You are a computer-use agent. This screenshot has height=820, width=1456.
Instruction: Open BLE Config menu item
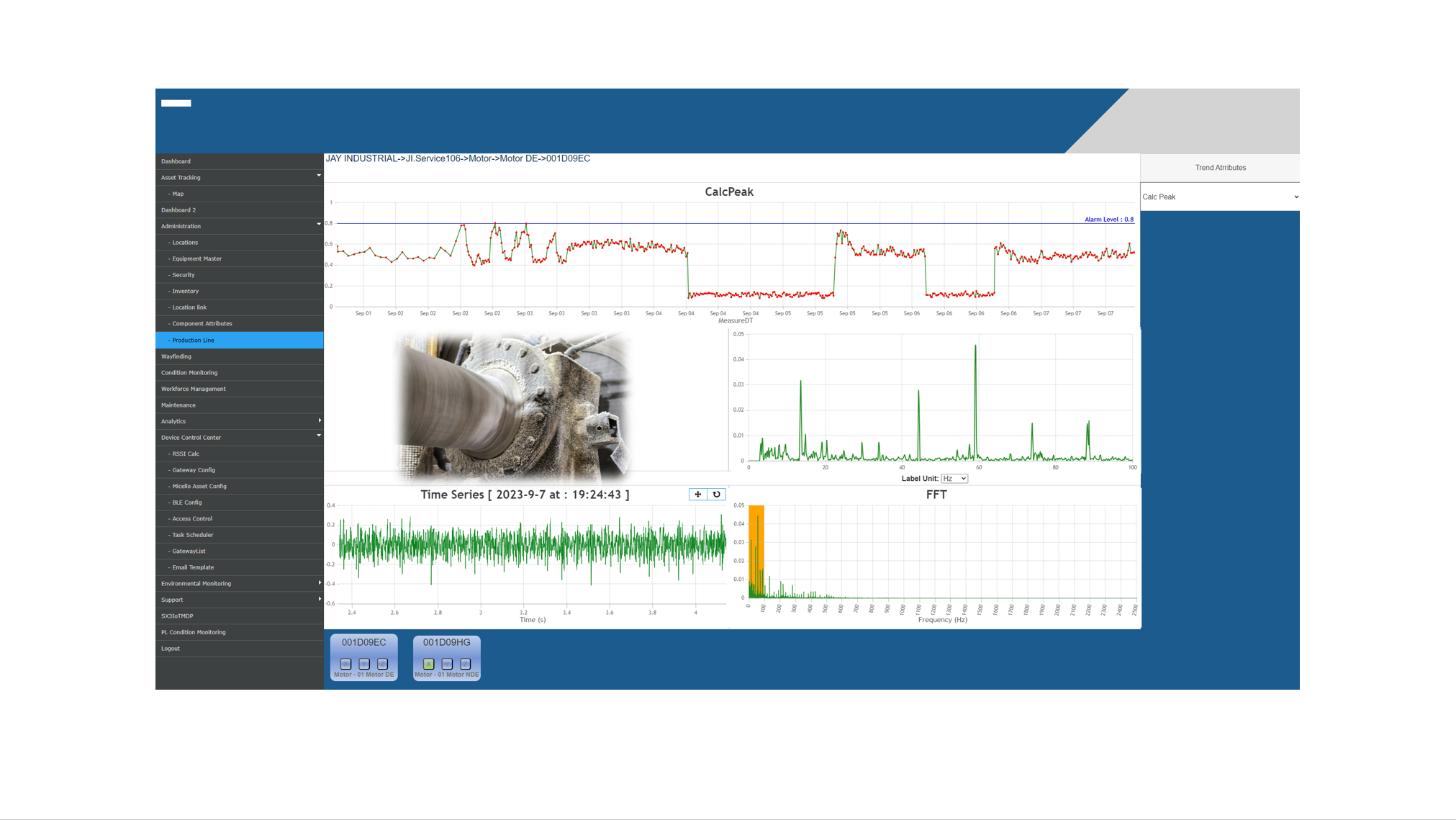coord(240,503)
